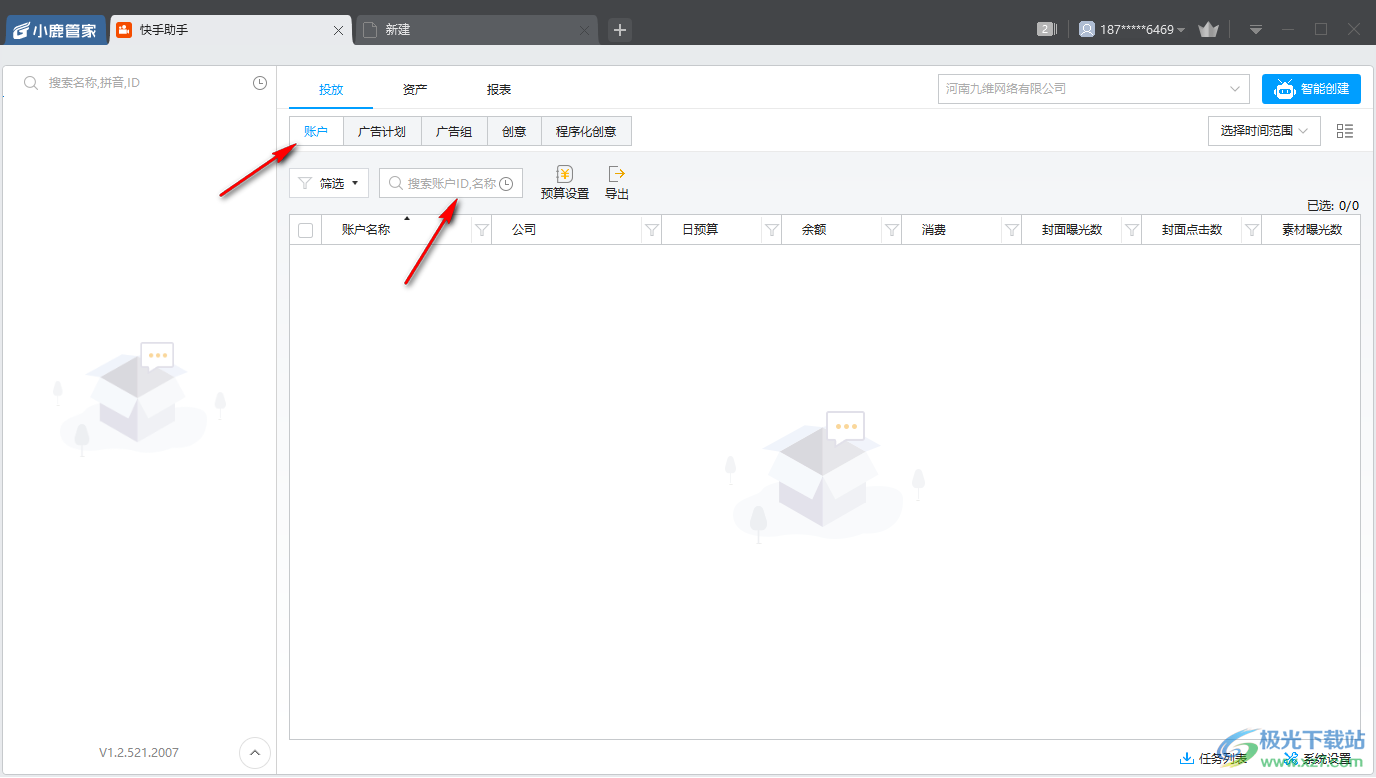The image size is (1376, 778).
Task: Open left panel search history clock
Action: coord(260,83)
